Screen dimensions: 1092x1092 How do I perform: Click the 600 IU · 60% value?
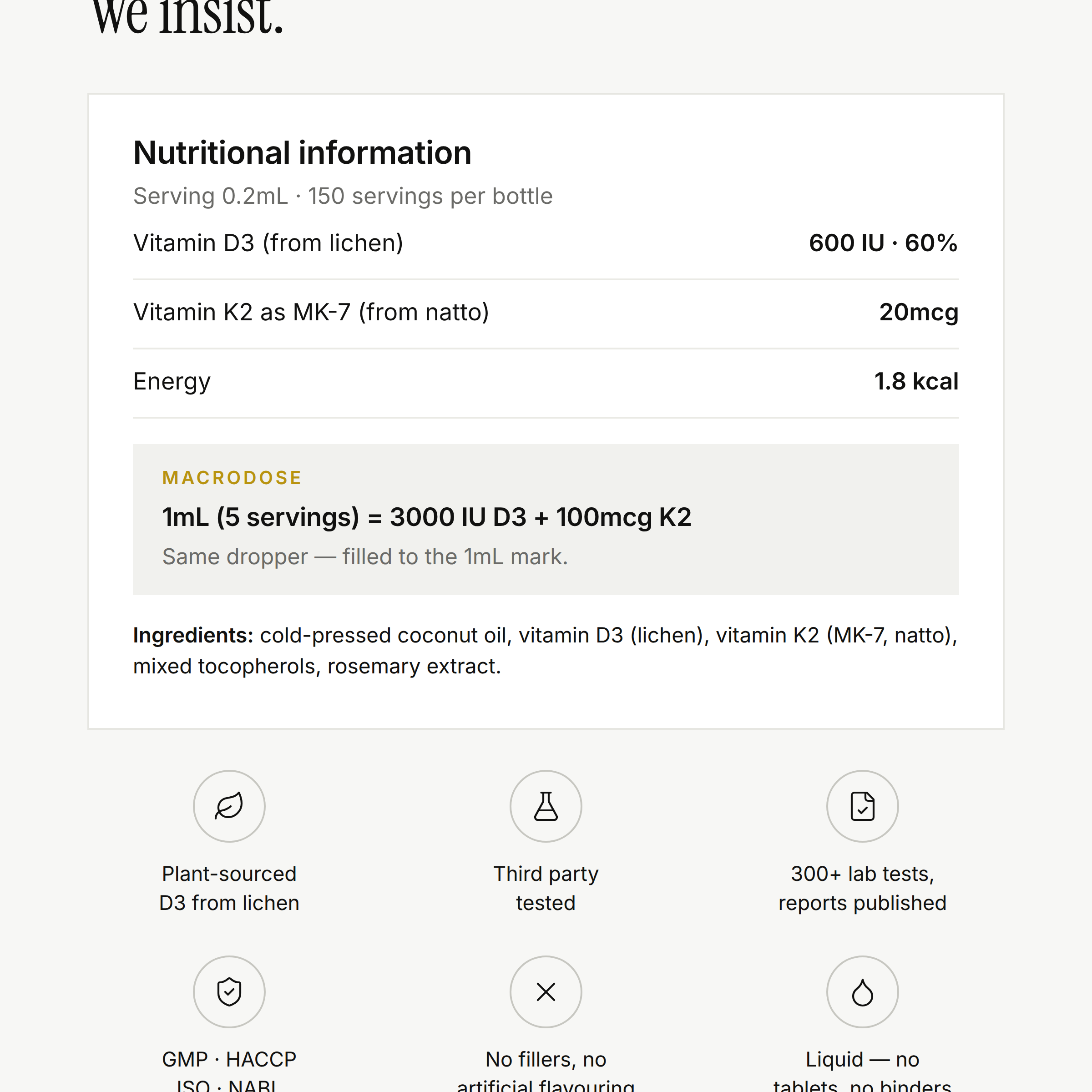pyautogui.click(x=883, y=243)
